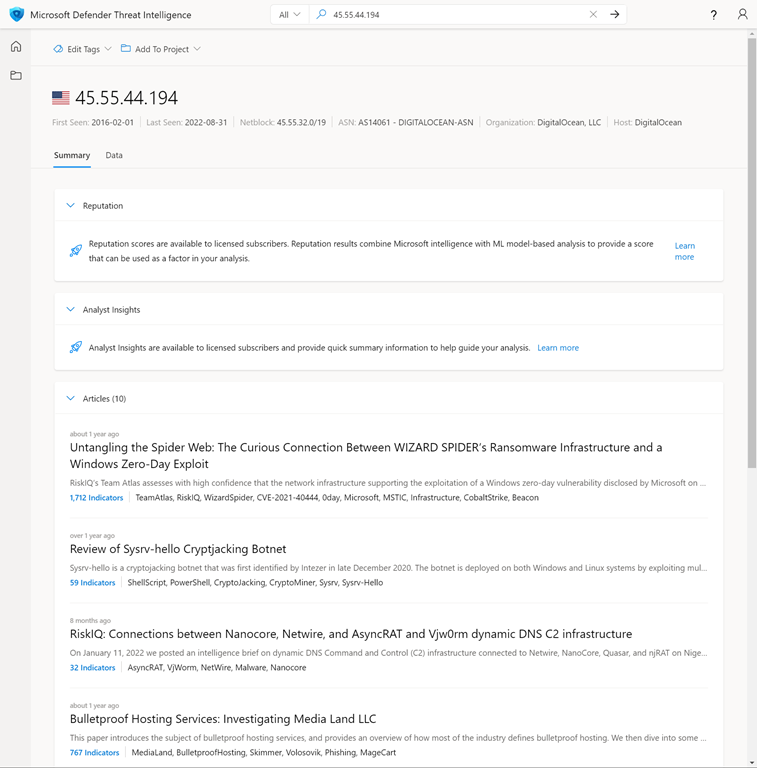Click the Reputation rocket icon
Image resolution: width=757 pixels, height=768 pixels.
click(76, 251)
